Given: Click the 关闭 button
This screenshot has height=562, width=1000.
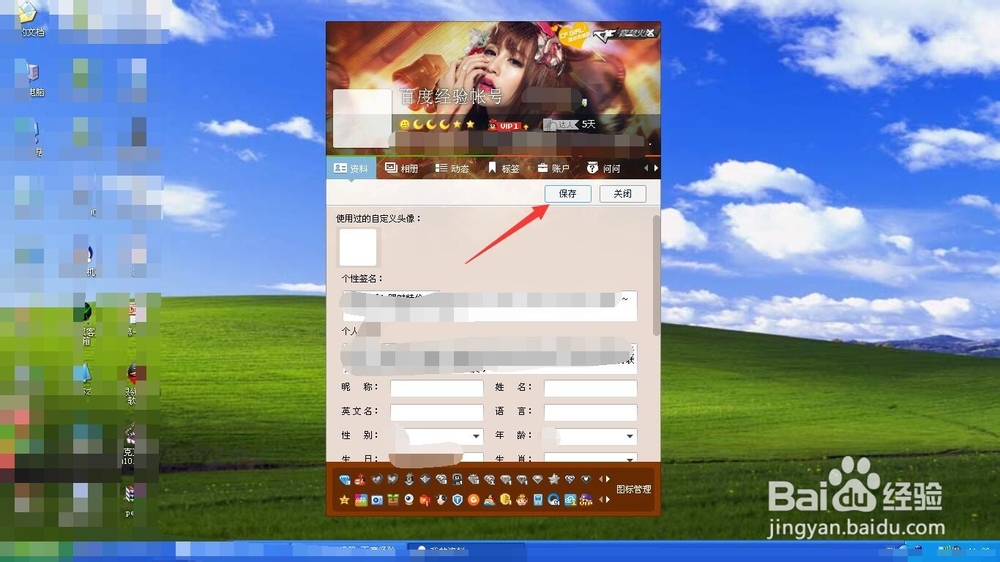Looking at the screenshot, I should coord(622,193).
